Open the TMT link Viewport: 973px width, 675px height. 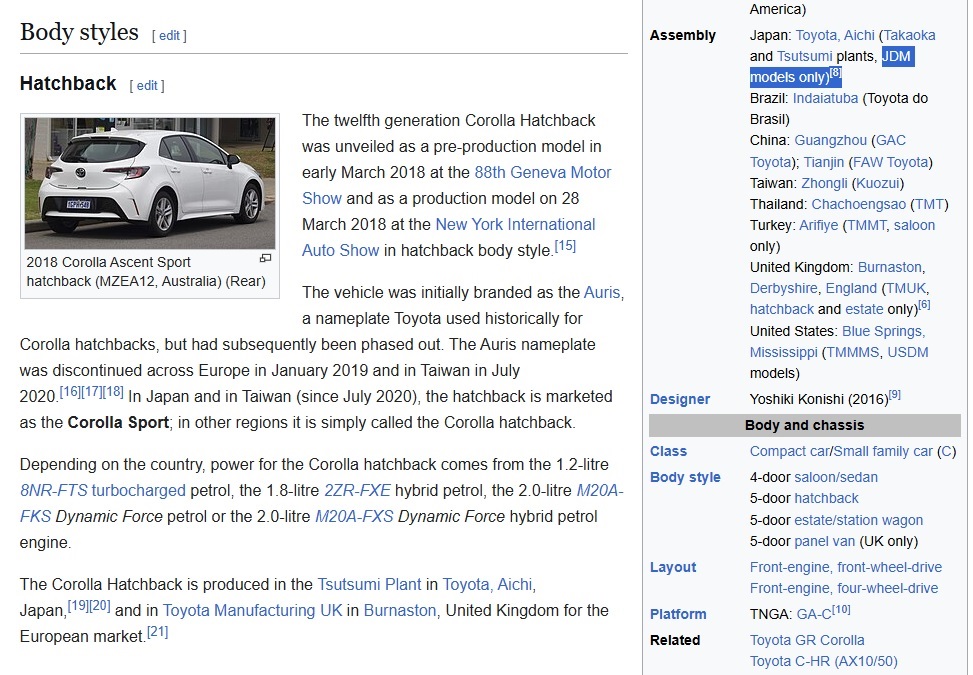[x=930, y=205]
